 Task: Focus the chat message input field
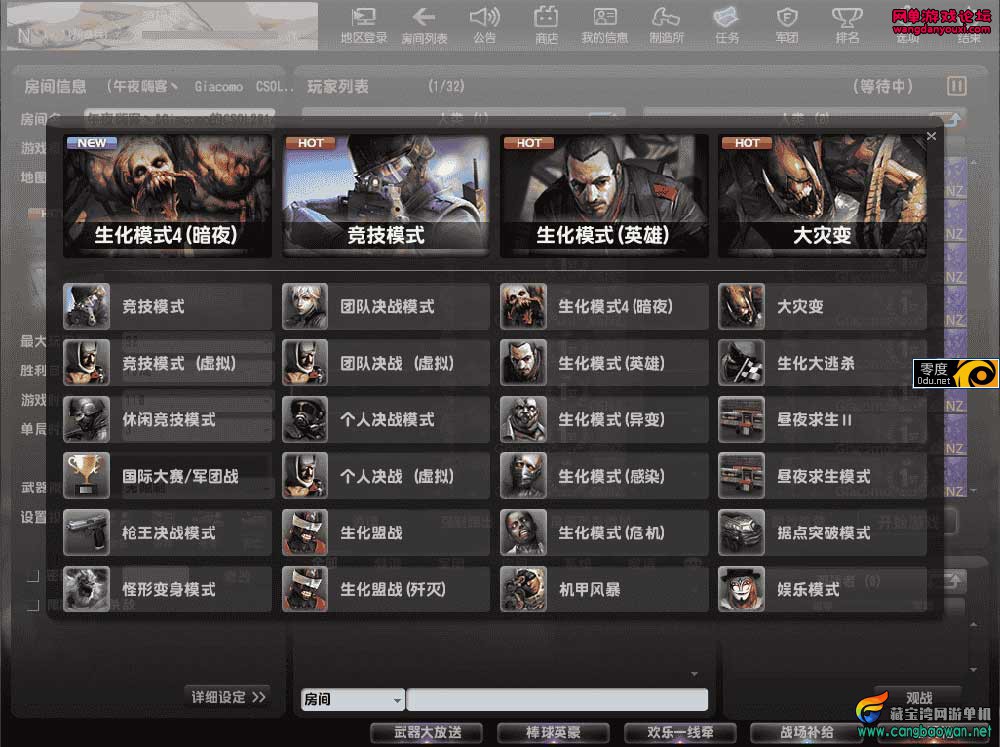(557, 699)
